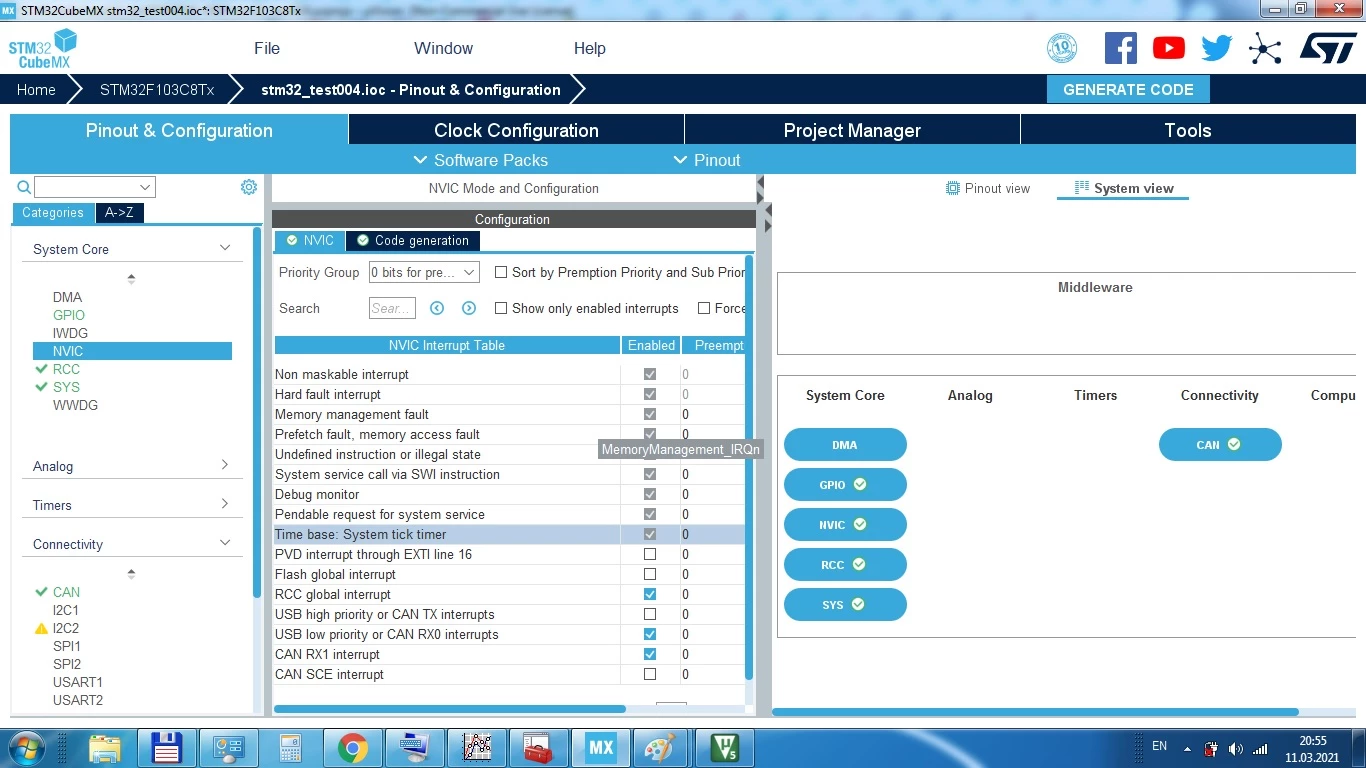Expand the Analog category
The width and height of the screenshot is (1366, 768).
click(x=131, y=466)
